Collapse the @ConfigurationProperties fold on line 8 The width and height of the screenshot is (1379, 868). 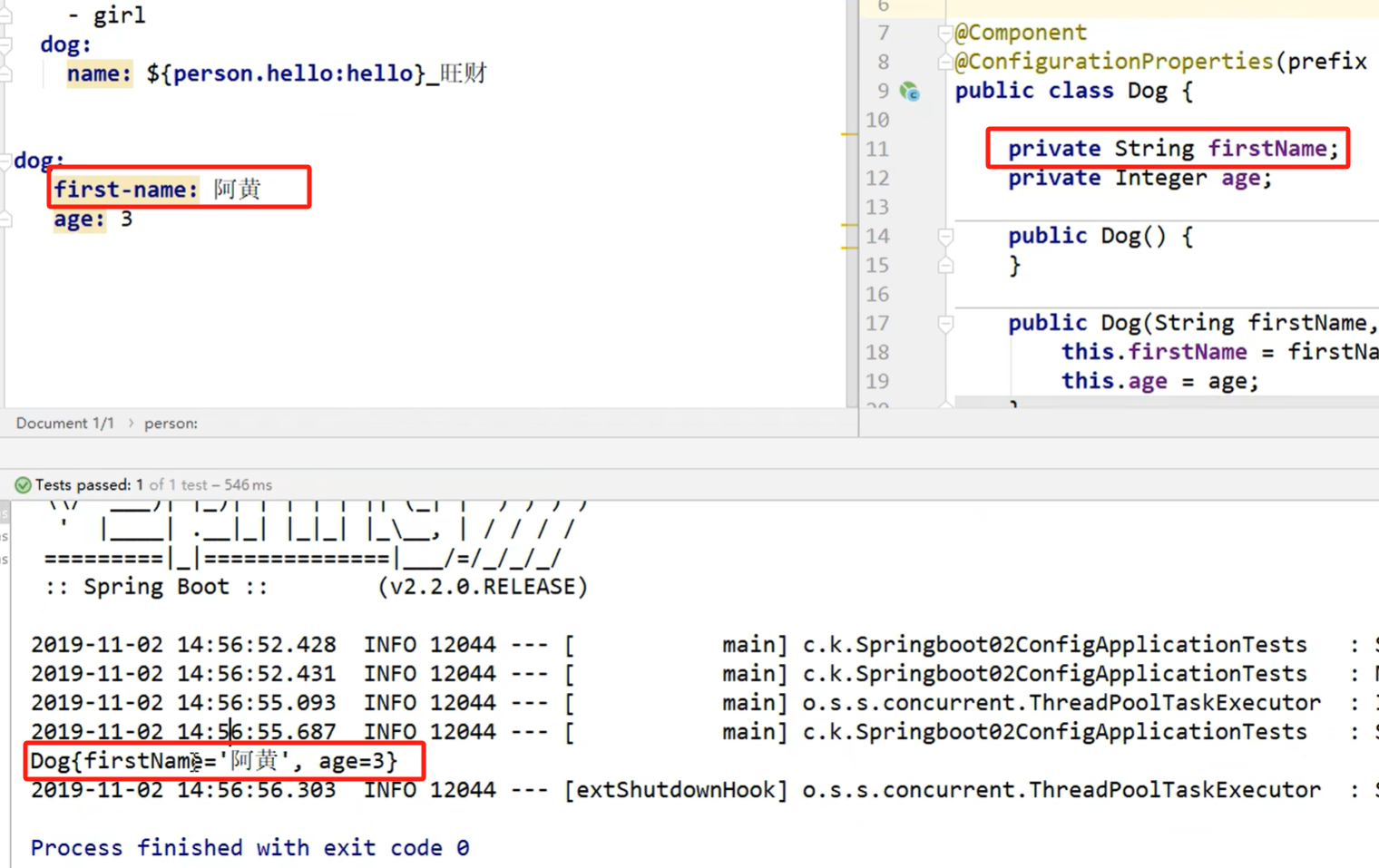pyautogui.click(x=944, y=61)
